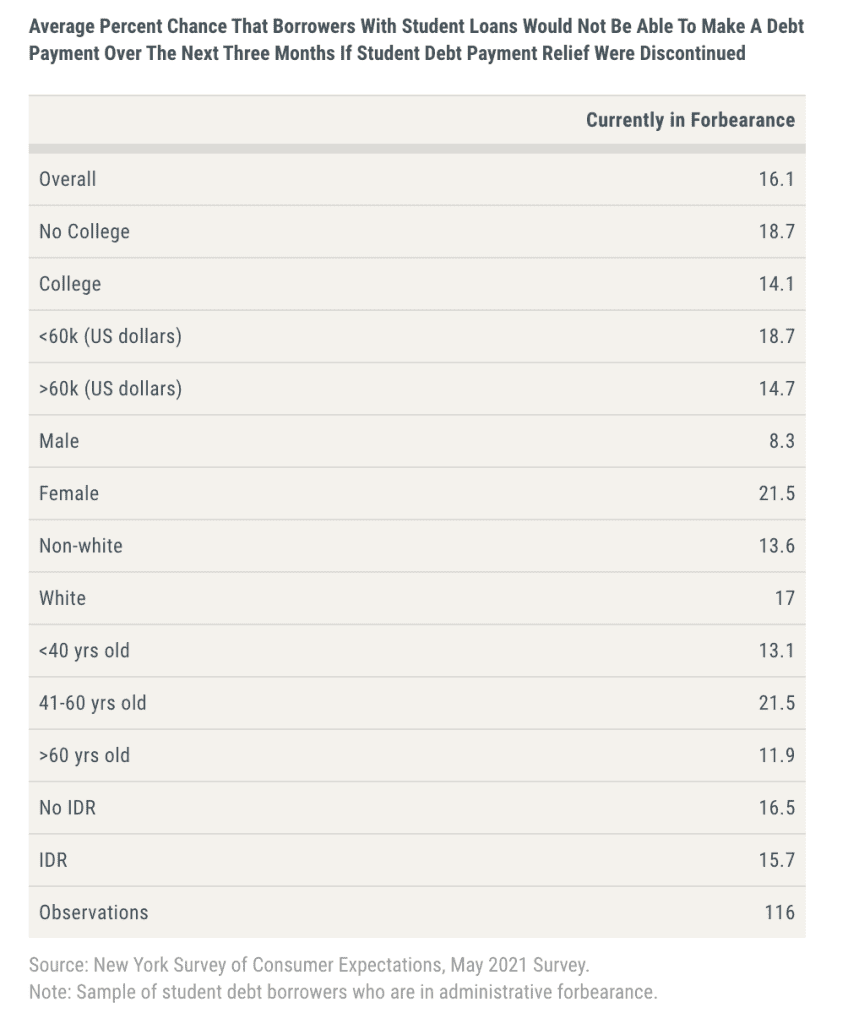Select the '>60 yrs old' value 11.9
The image size is (848, 1024).
coord(776,755)
